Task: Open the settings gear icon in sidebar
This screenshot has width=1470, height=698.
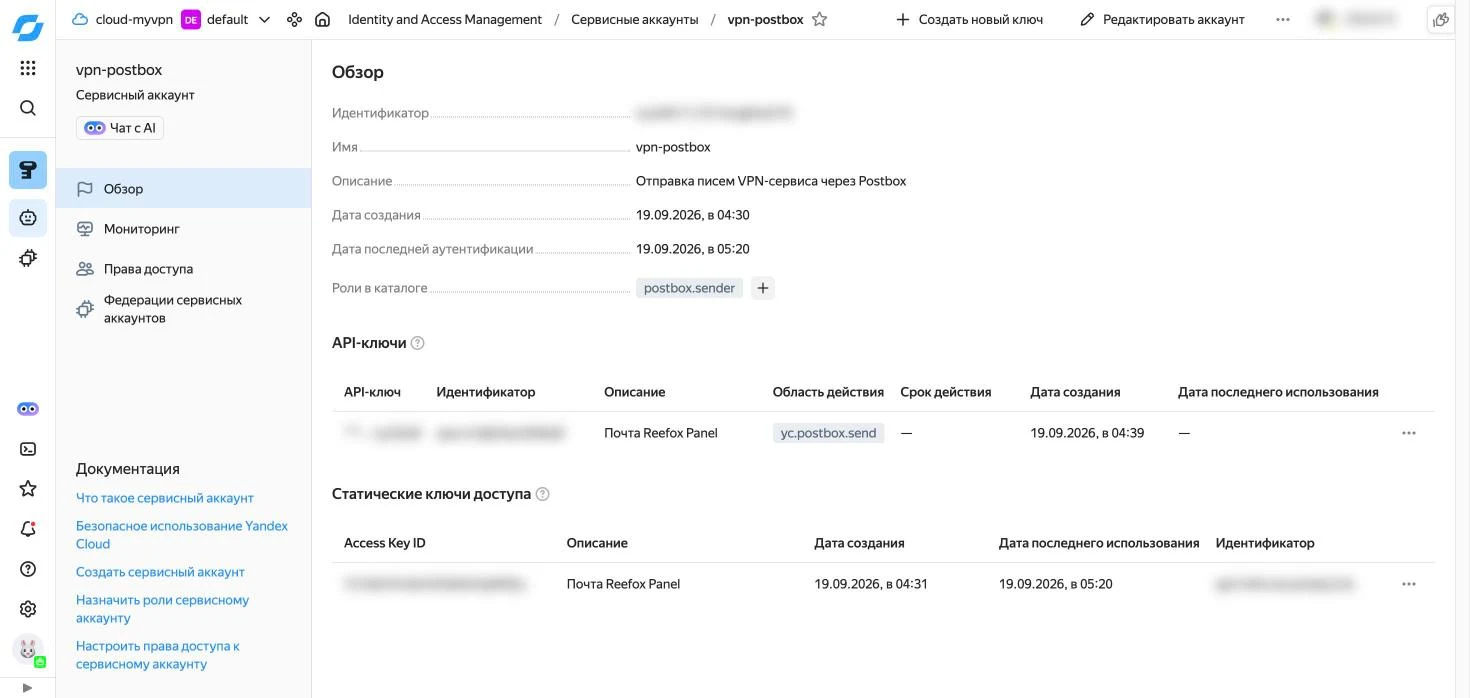Action: (28, 609)
